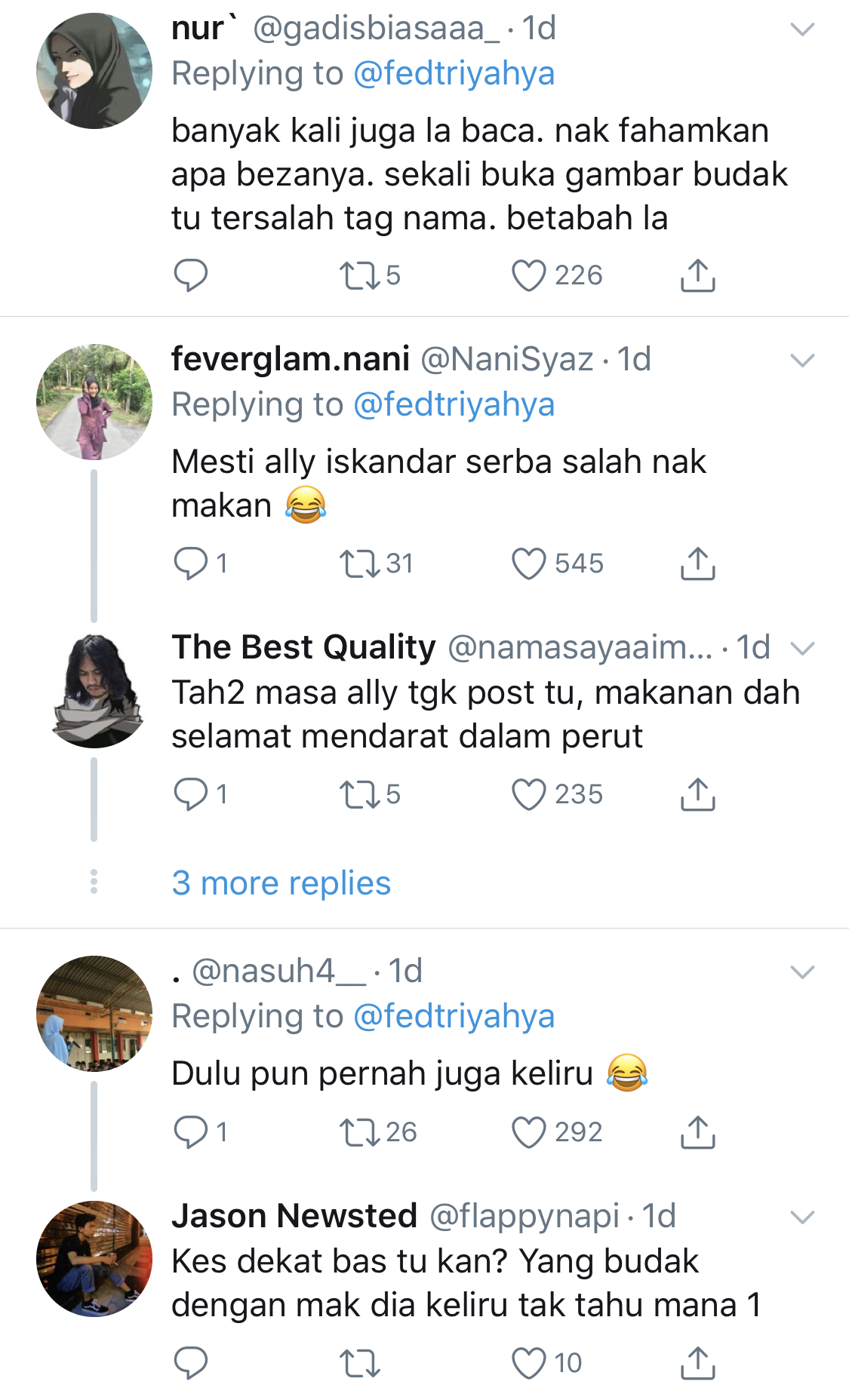Open options chevron on feverglam.nani's tweet
The image size is (849, 1400).
click(801, 361)
